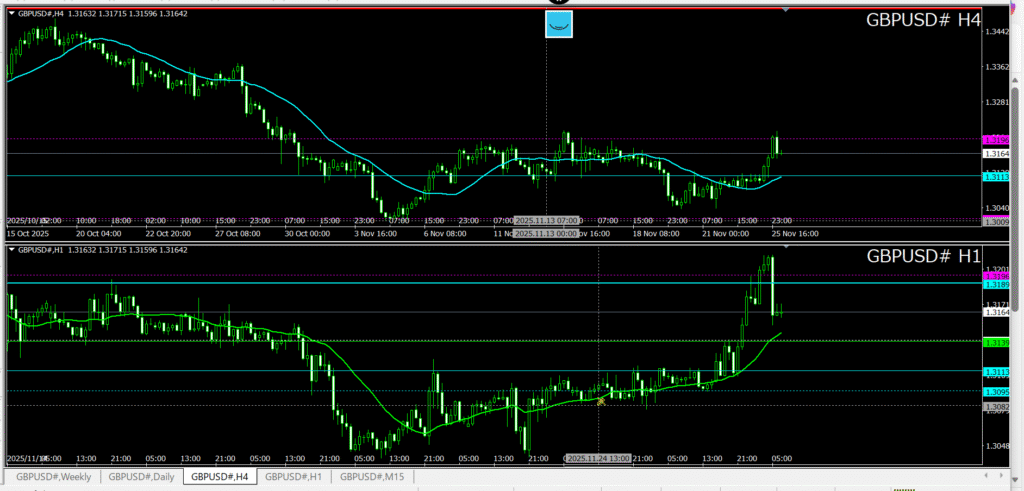Select the GBPUSD#,H4 tab
This screenshot has width=1024, height=491.
pyautogui.click(x=220, y=477)
